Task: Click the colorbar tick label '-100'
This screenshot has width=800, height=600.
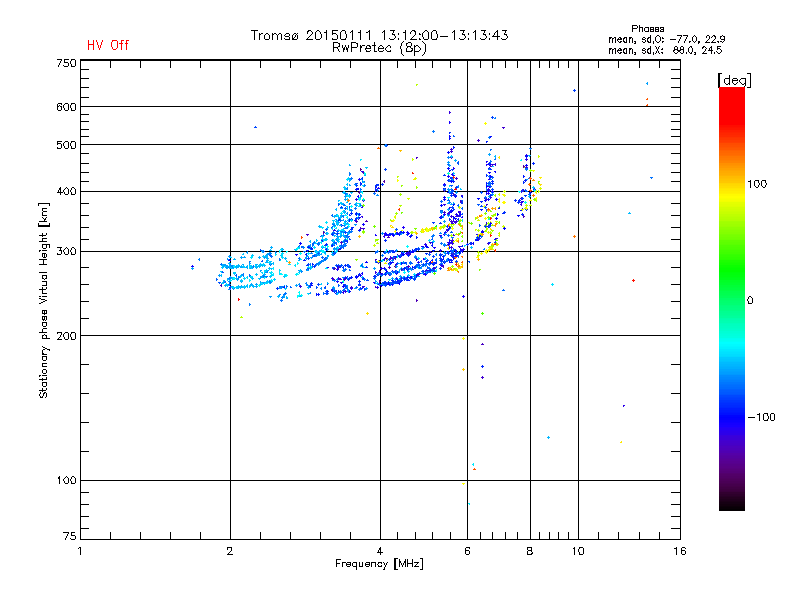Action: pos(761,417)
